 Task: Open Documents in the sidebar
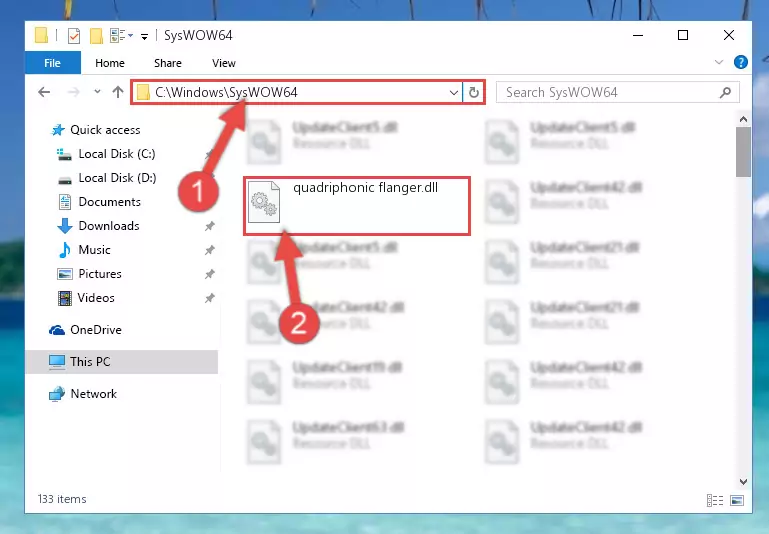pyautogui.click(x=109, y=202)
